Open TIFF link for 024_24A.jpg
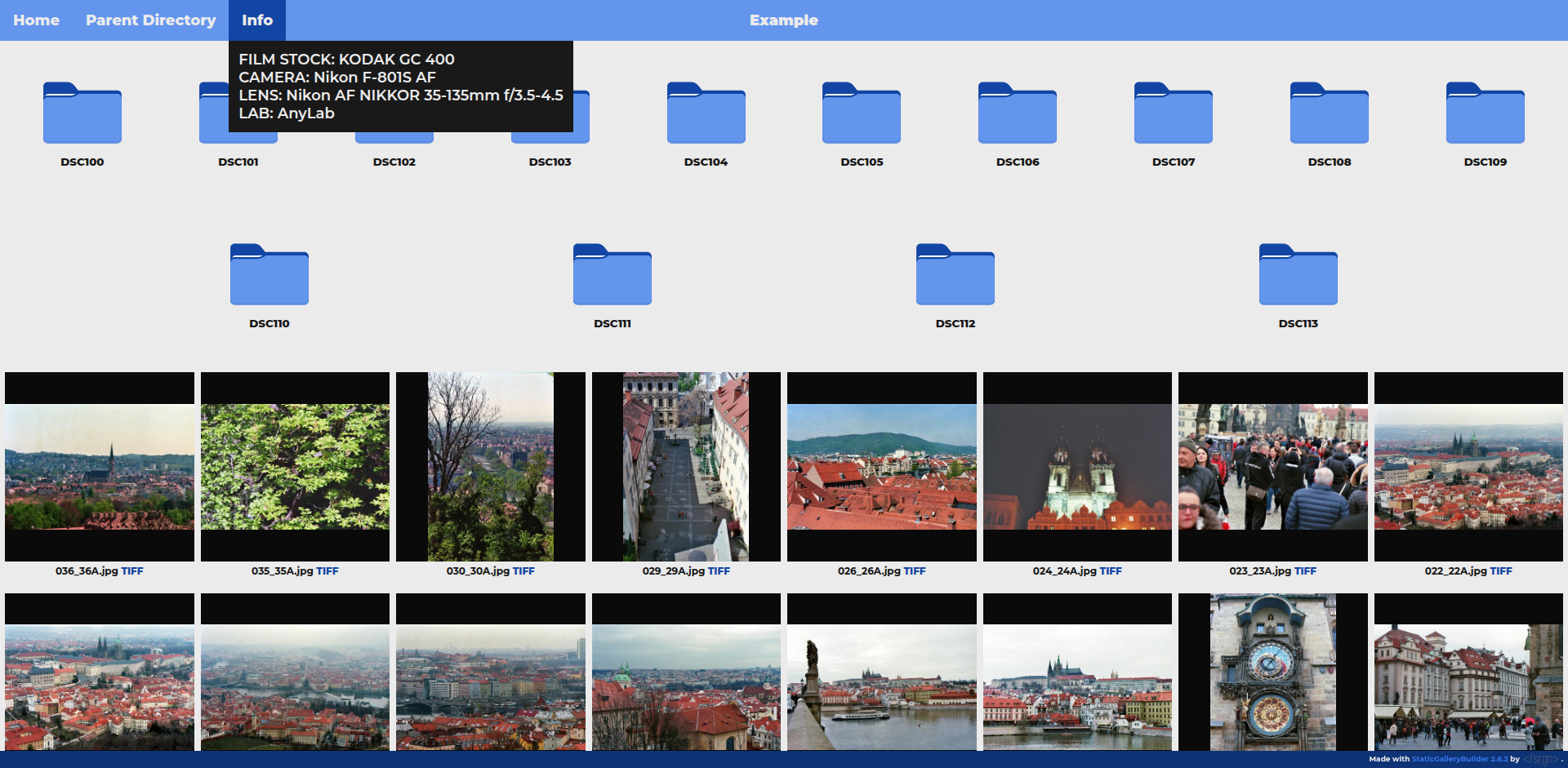This screenshot has height=768, width=1568. [1111, 571]
